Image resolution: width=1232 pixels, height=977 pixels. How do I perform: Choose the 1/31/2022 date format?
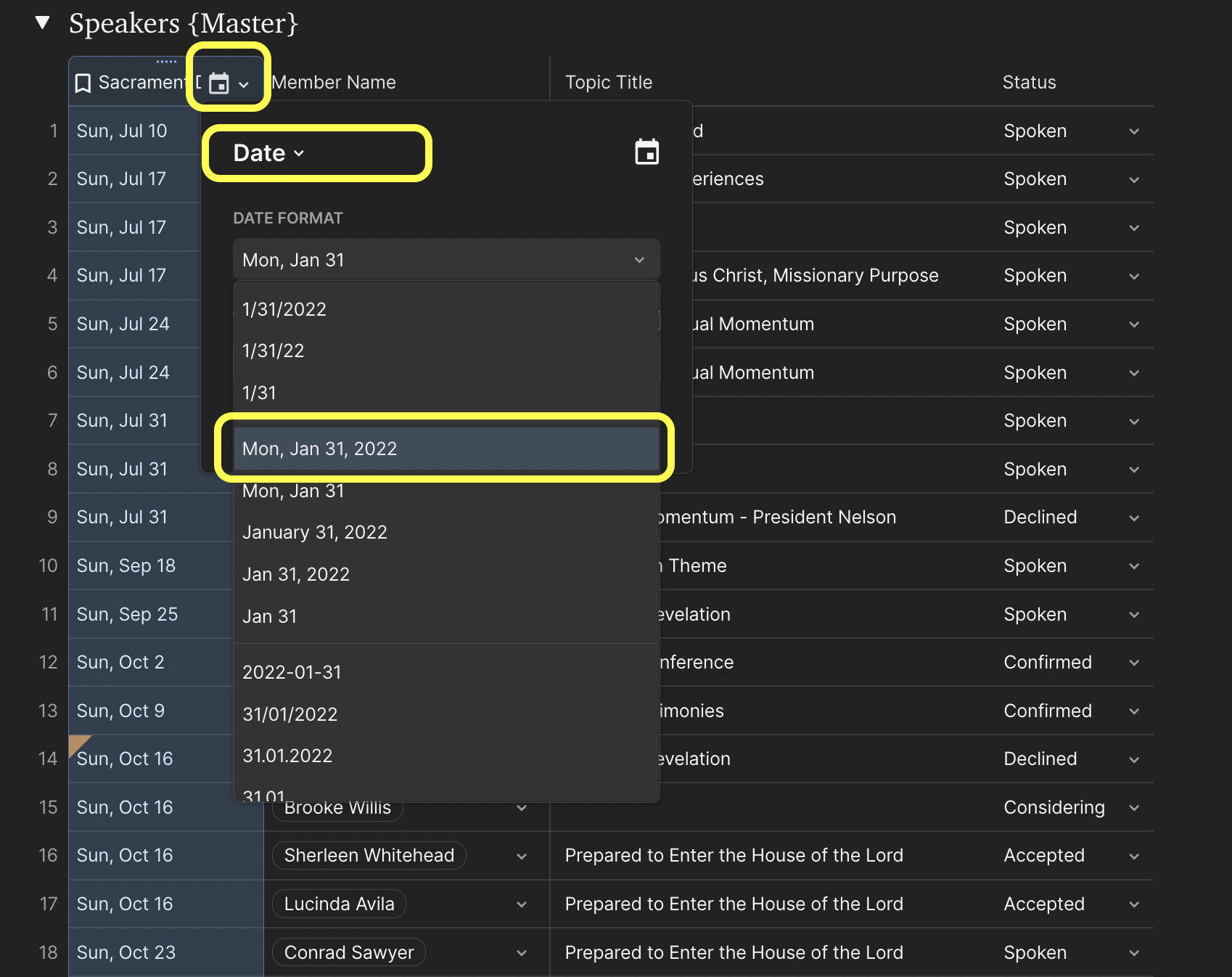click(284, 309)
